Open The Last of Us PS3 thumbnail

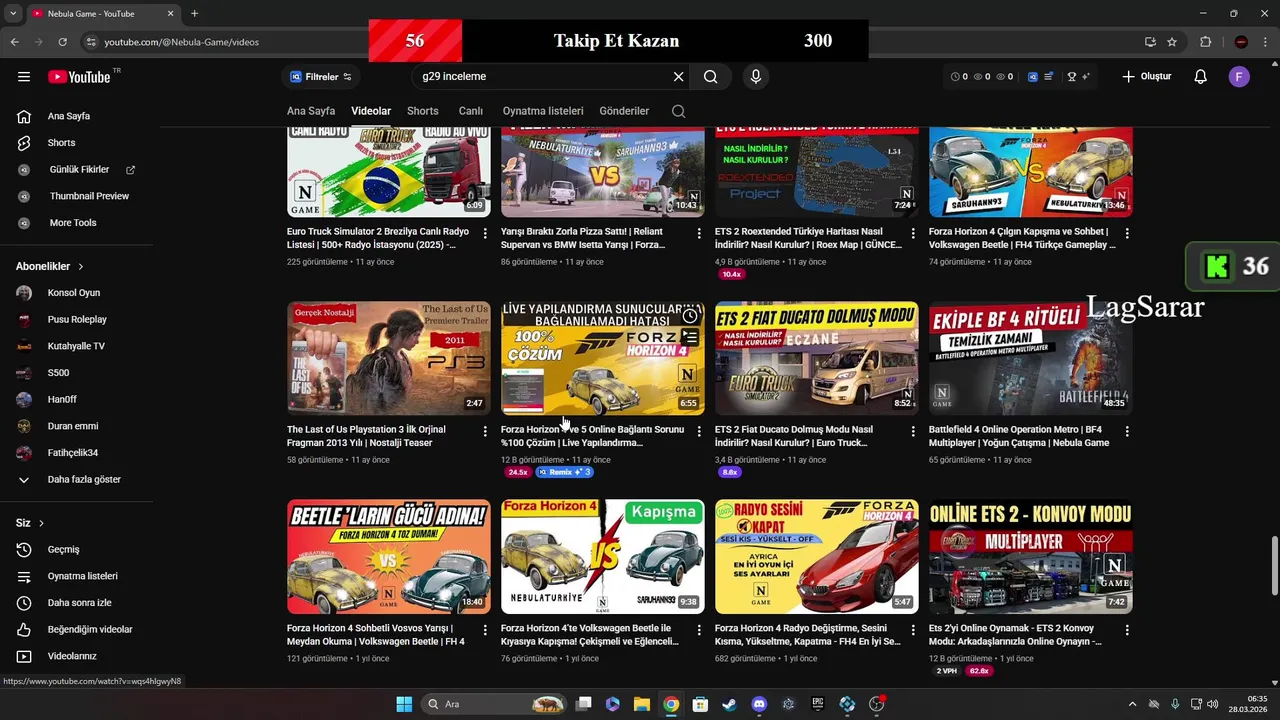pyautogui.click(x=389, y=358)
